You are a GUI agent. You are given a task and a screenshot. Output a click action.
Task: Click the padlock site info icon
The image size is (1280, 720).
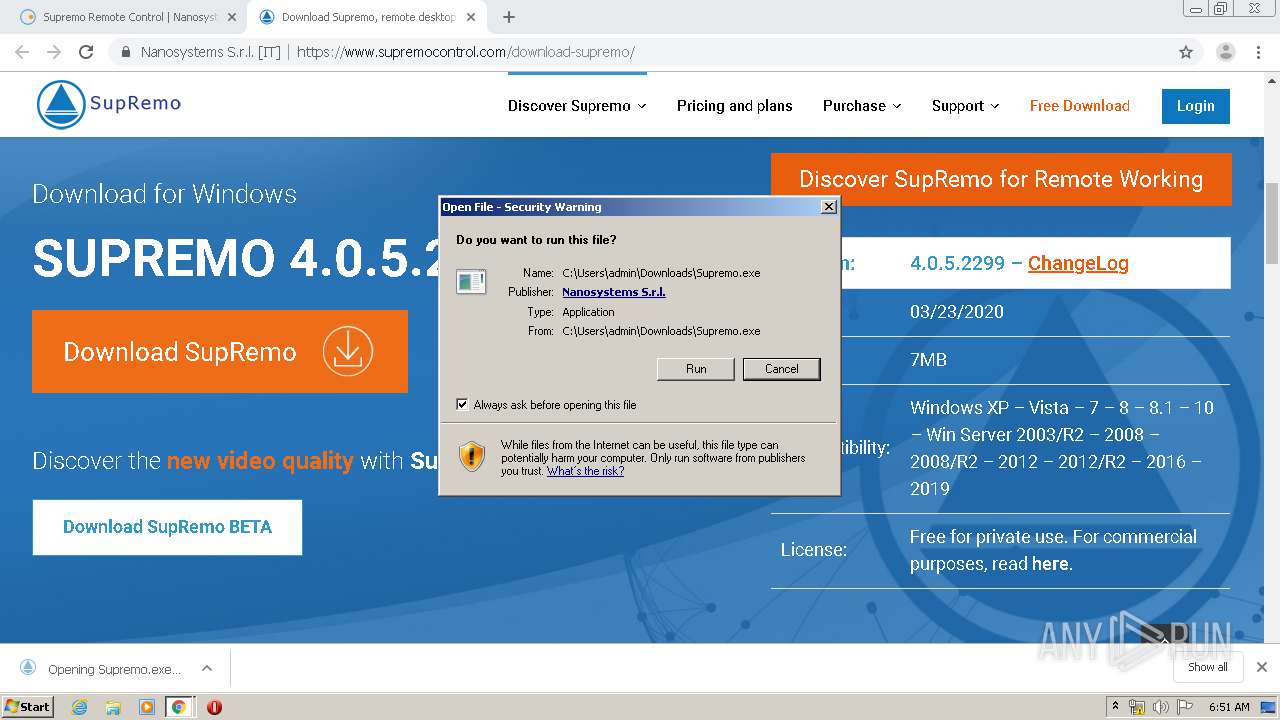(x=126, y=52)
